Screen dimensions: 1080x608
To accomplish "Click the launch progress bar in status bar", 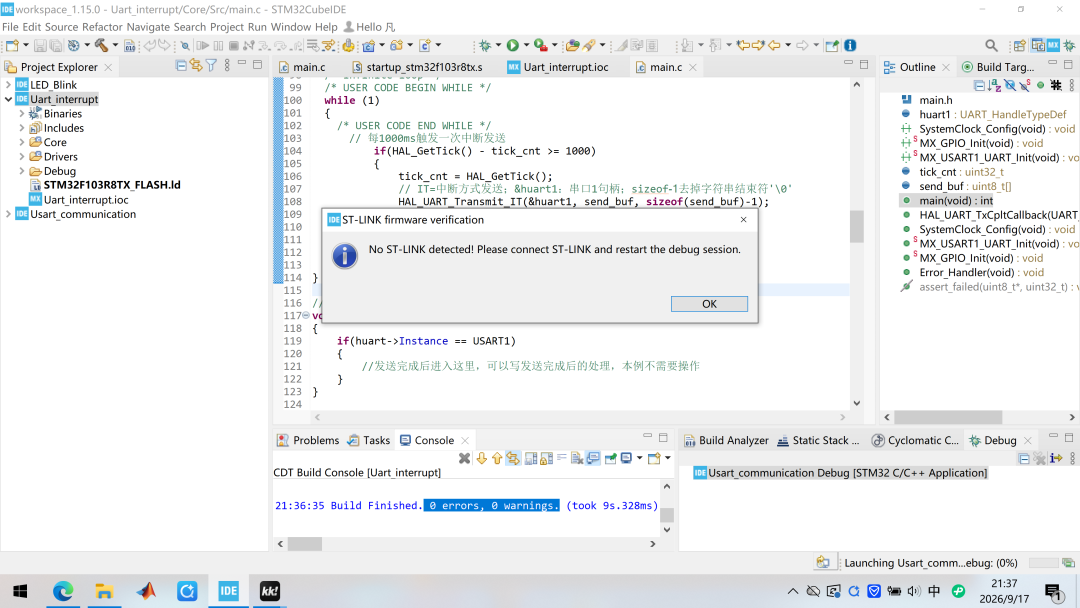I will 1043,563.
